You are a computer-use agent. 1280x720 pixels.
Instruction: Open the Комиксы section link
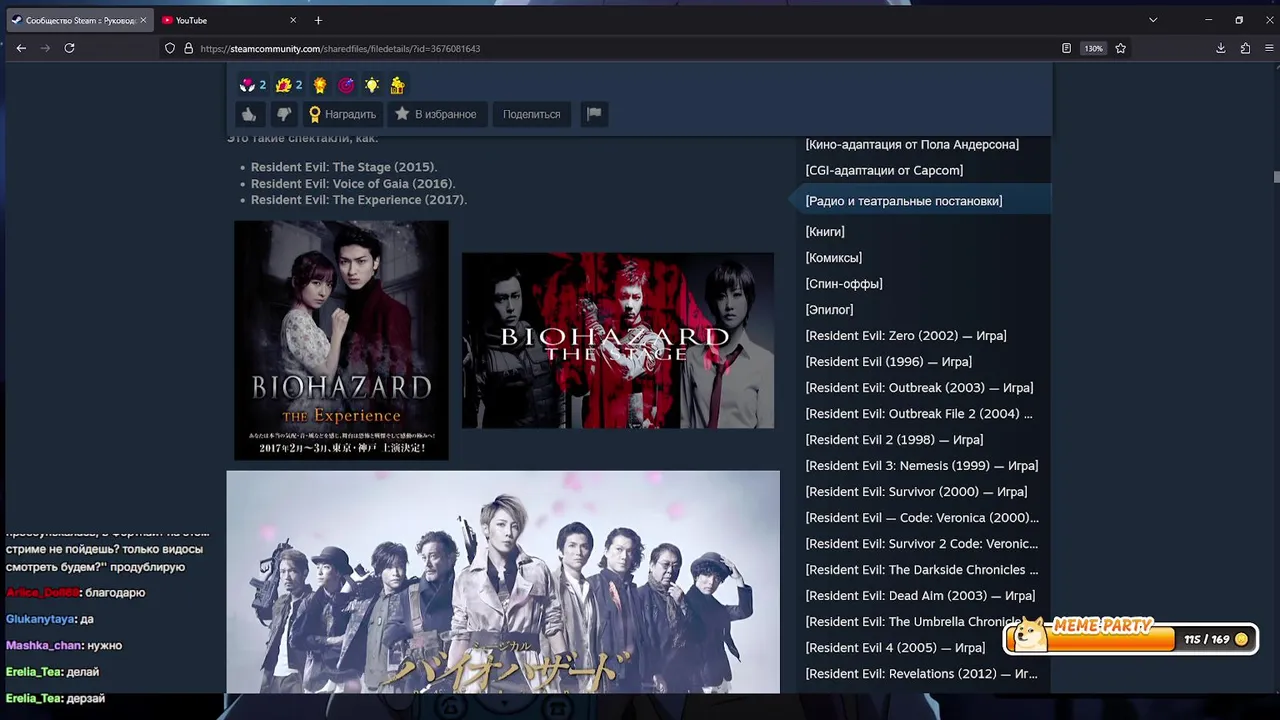coord(834,257)
